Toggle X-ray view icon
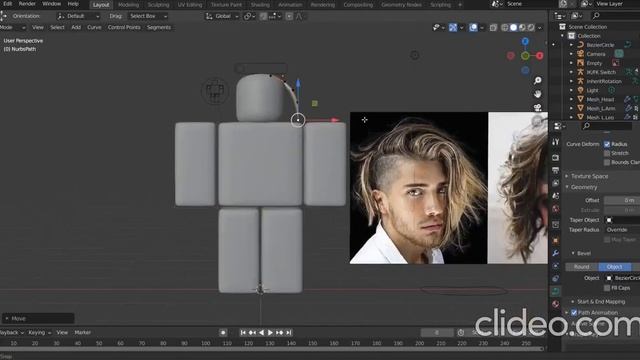This screenshot has width=640, height=360. point(493,27)
